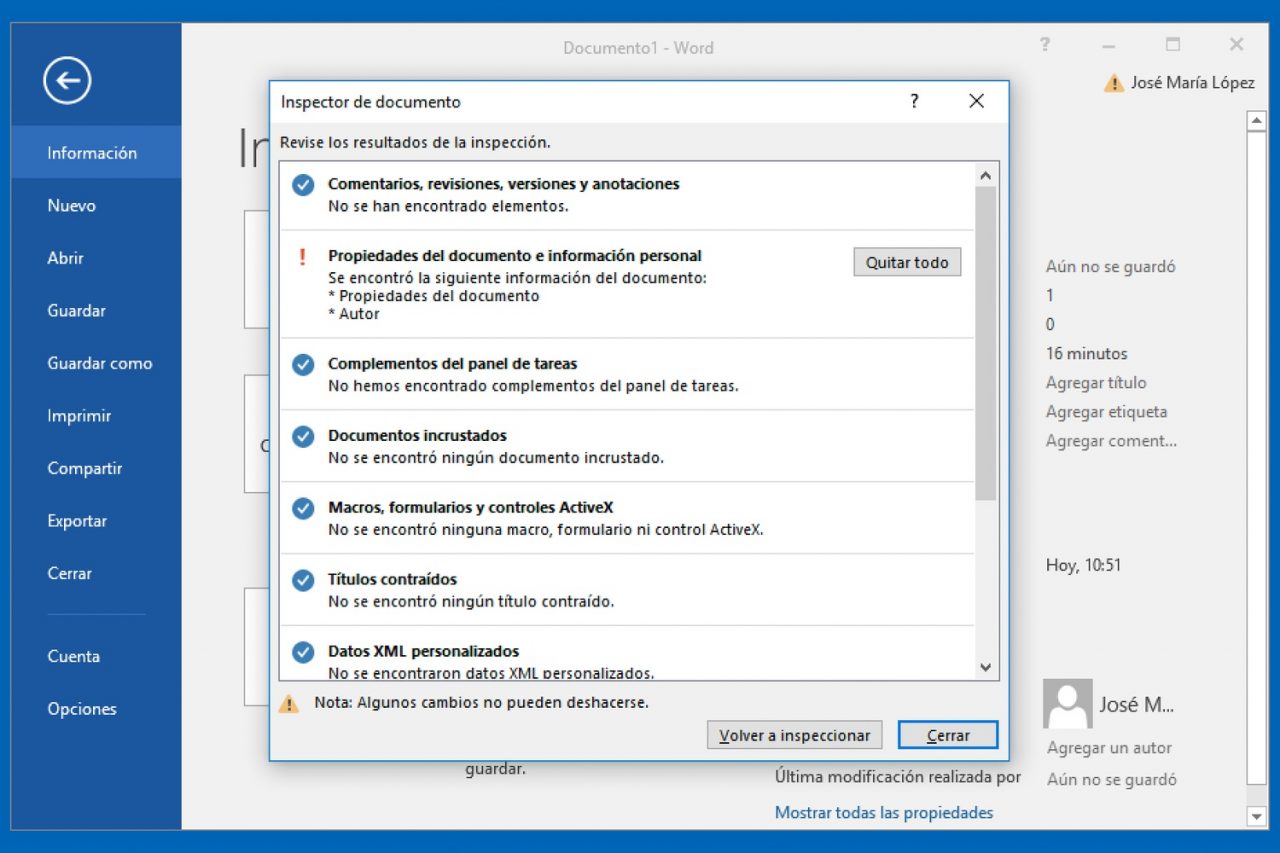Click down arrow of Word window scrollbar
Screen dimensions: 1280x853
point(1257,816)
